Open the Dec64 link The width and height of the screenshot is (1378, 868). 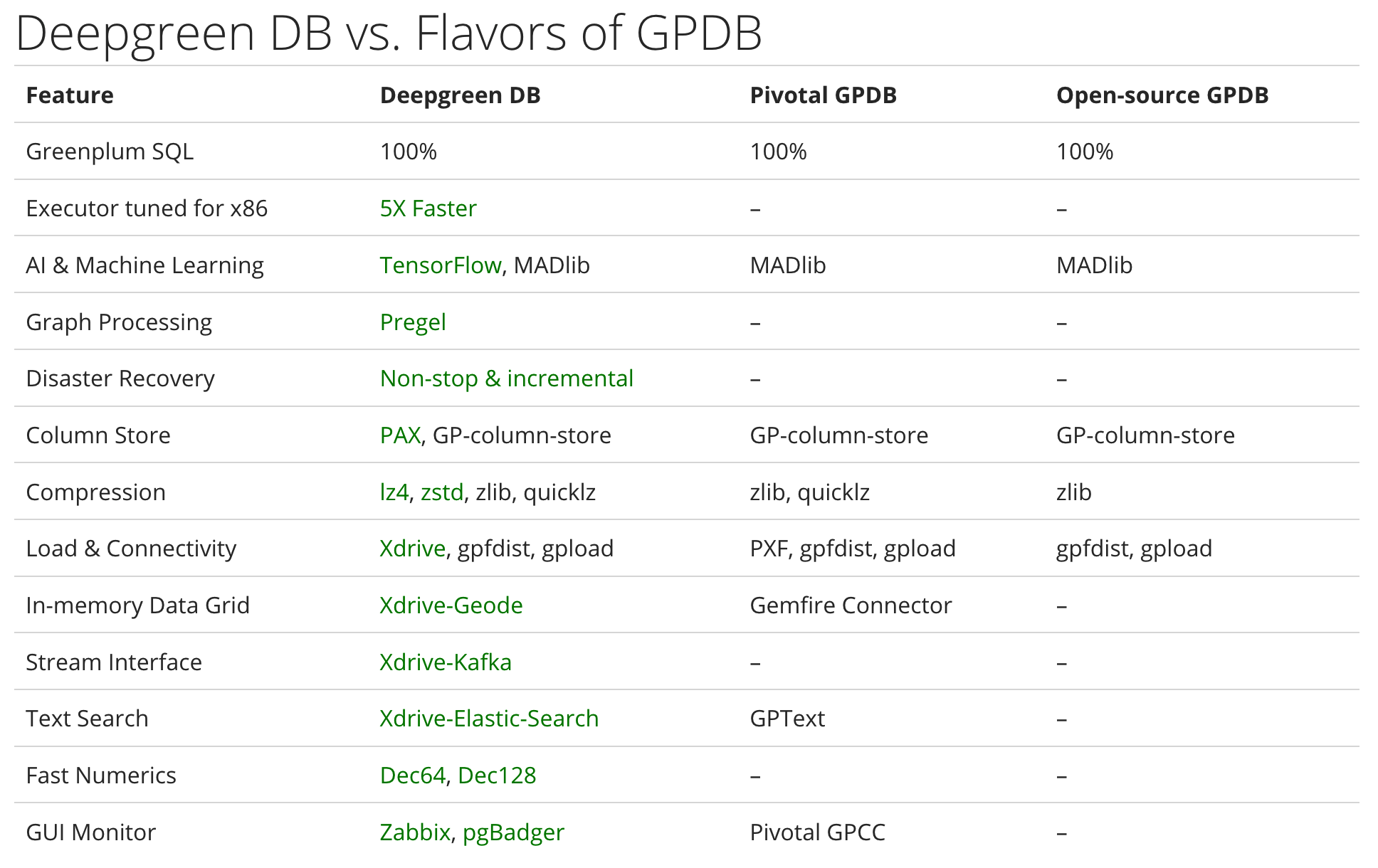412,776
